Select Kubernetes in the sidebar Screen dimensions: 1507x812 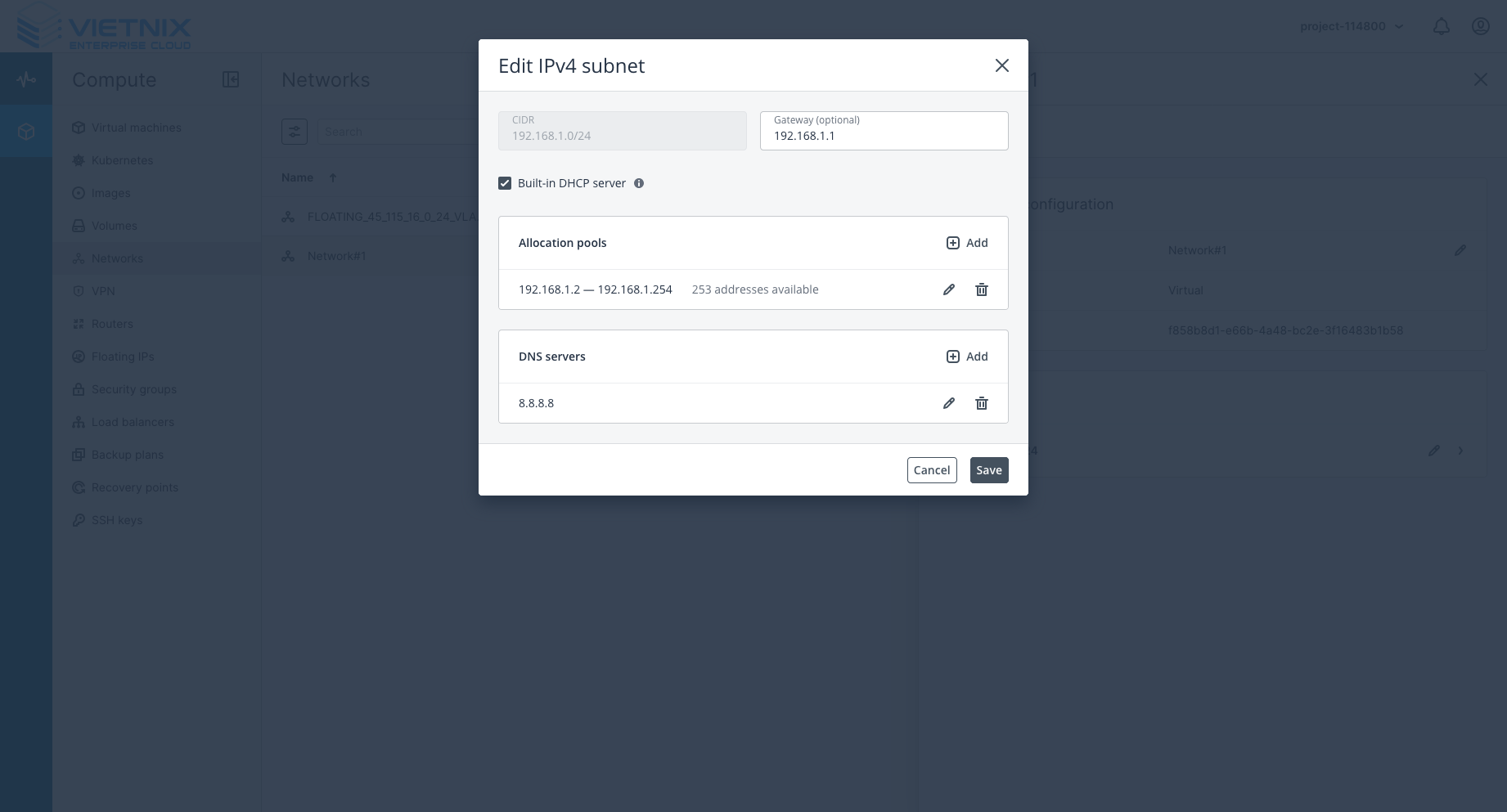coord(122,160)
